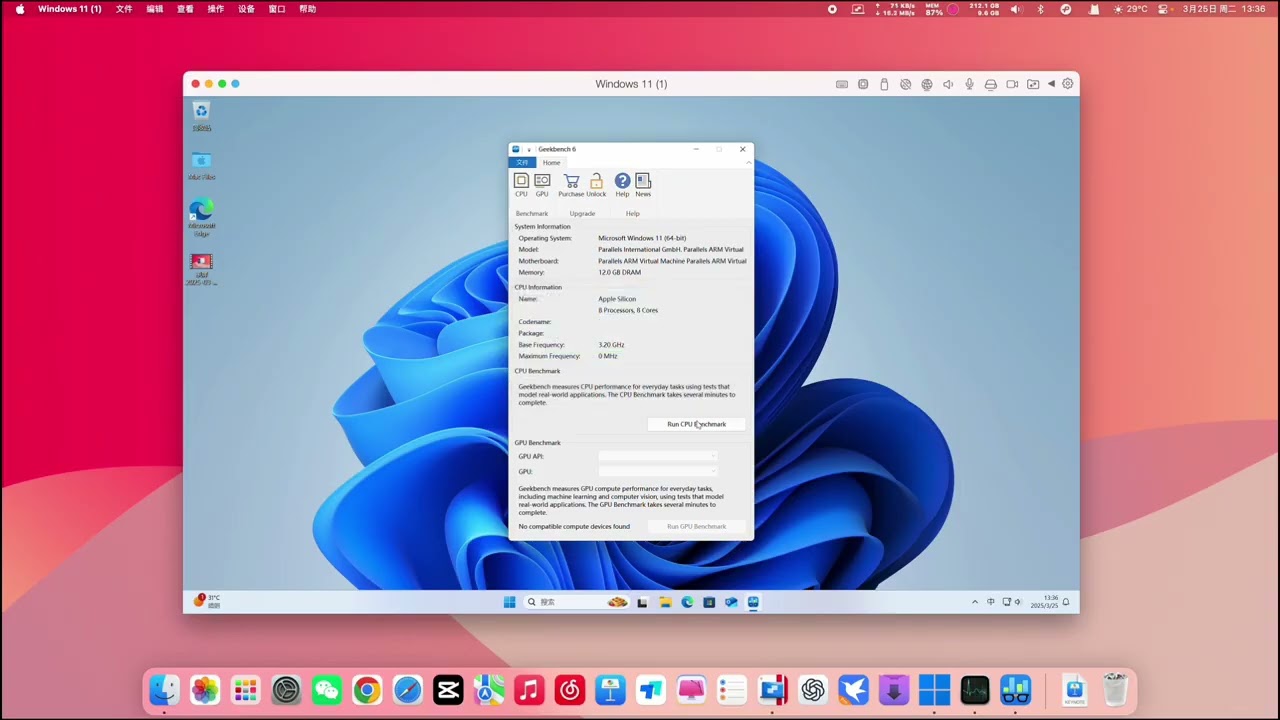Open the Recycle Bin desktop icon
The image size is (1280, 720).
[202, 117]
